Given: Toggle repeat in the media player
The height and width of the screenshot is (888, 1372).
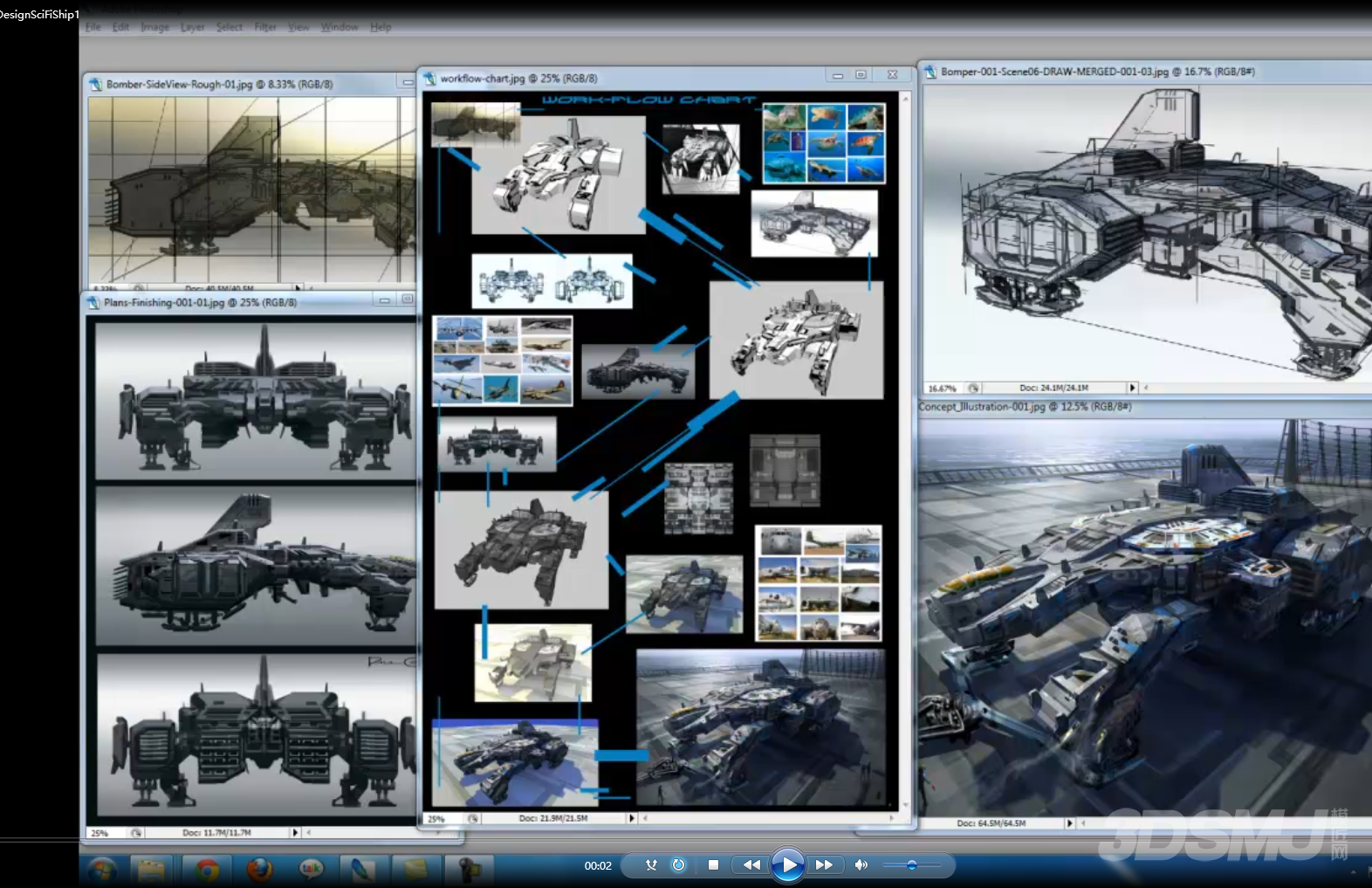Looking at the screenshot, I should [678, 864].
